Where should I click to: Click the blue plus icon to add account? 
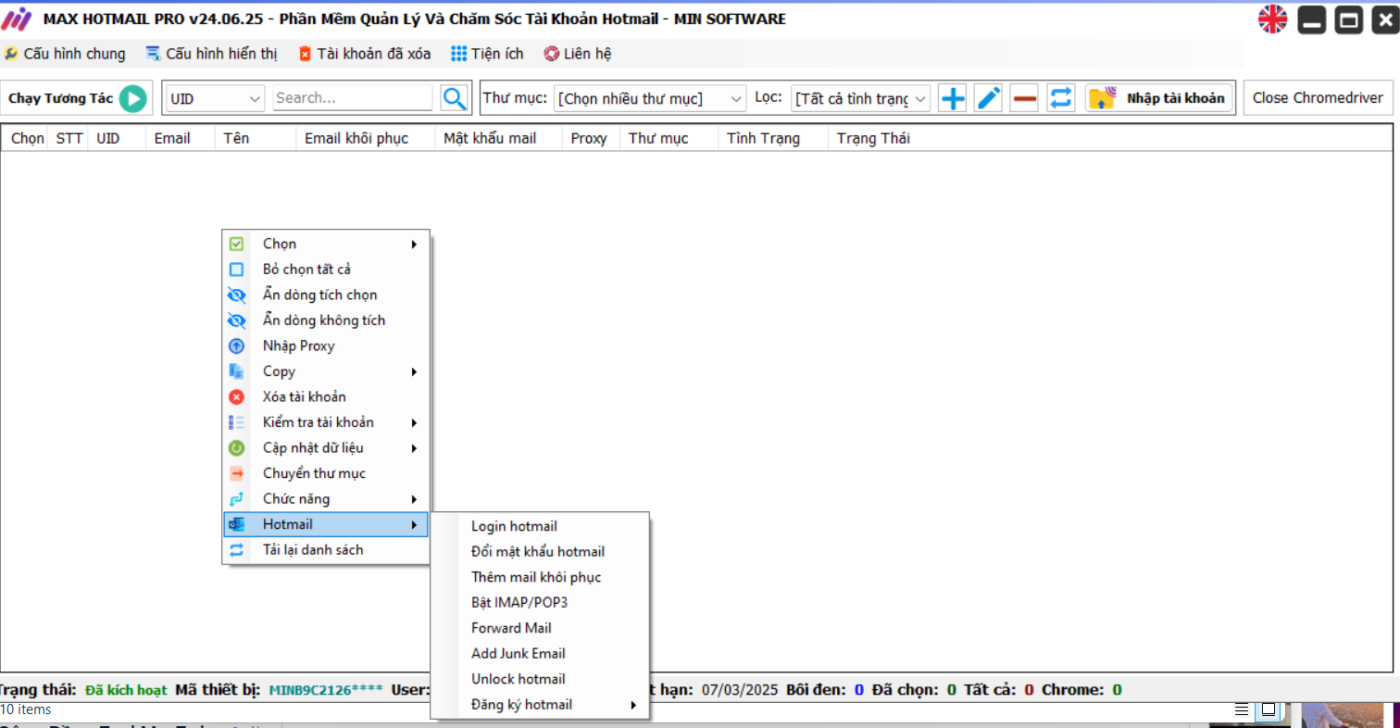tap(952, 97)
